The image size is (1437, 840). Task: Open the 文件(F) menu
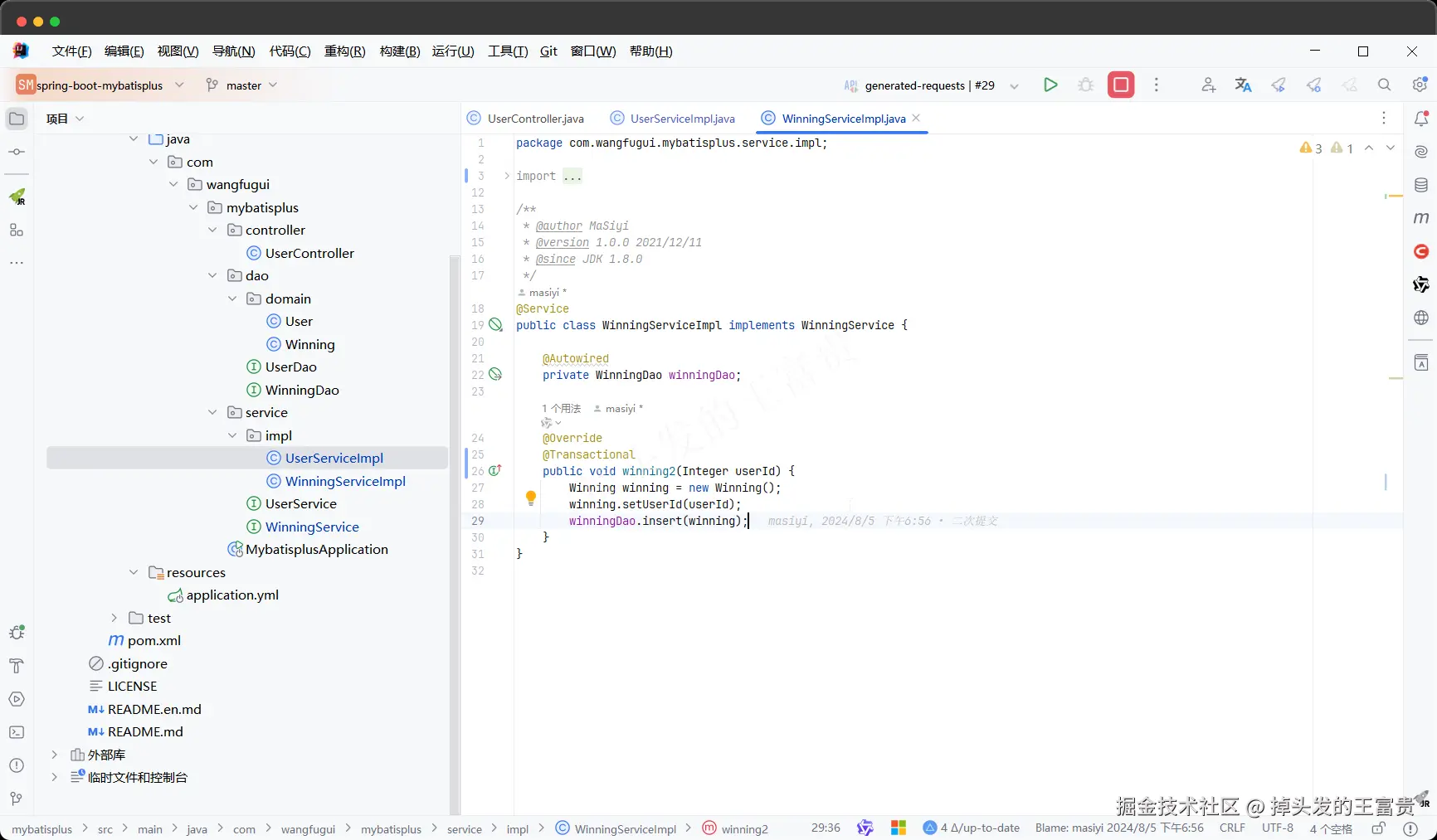point(72,51)
